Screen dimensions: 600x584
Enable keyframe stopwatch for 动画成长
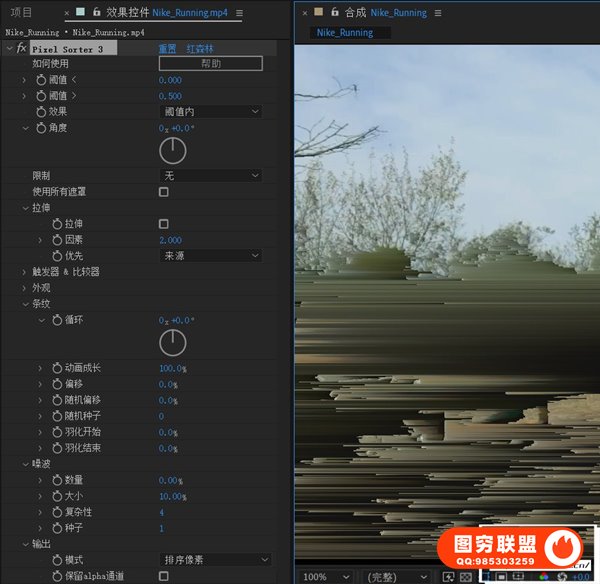click(55, 368)
